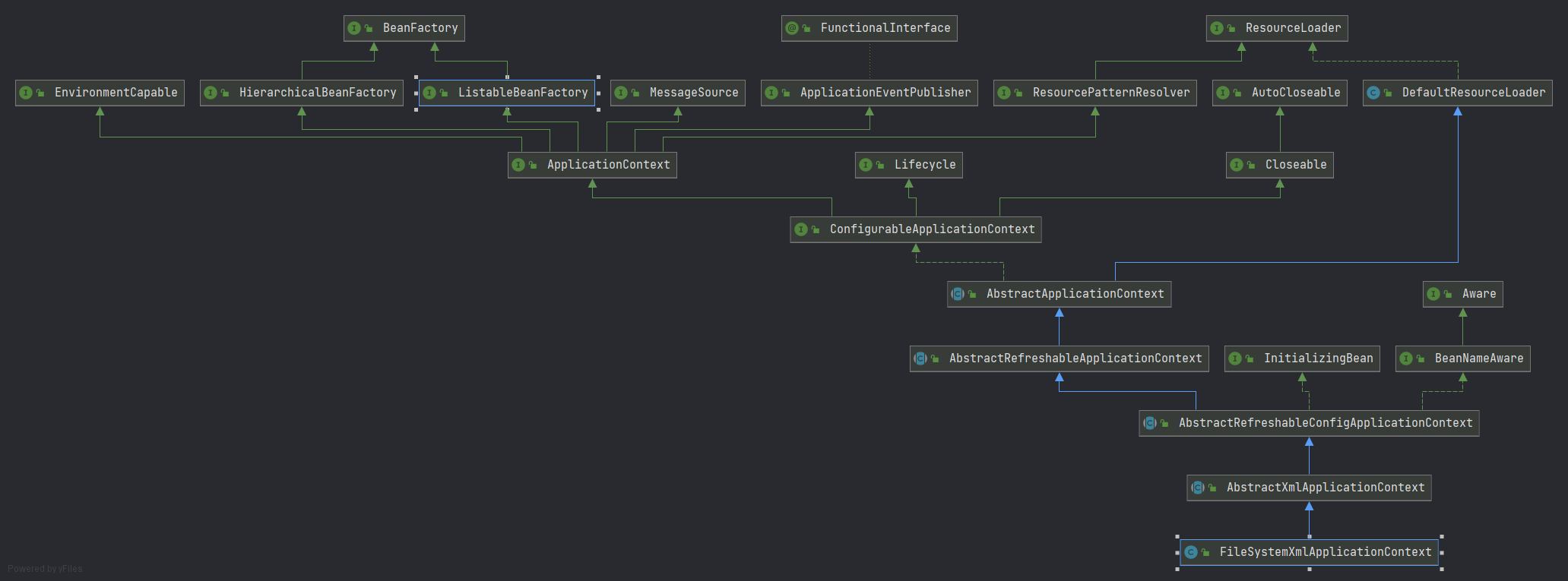The width and height of the screenshot is (1568, 581).
Task: Select the Aware node label
Action: (1479, 294)
